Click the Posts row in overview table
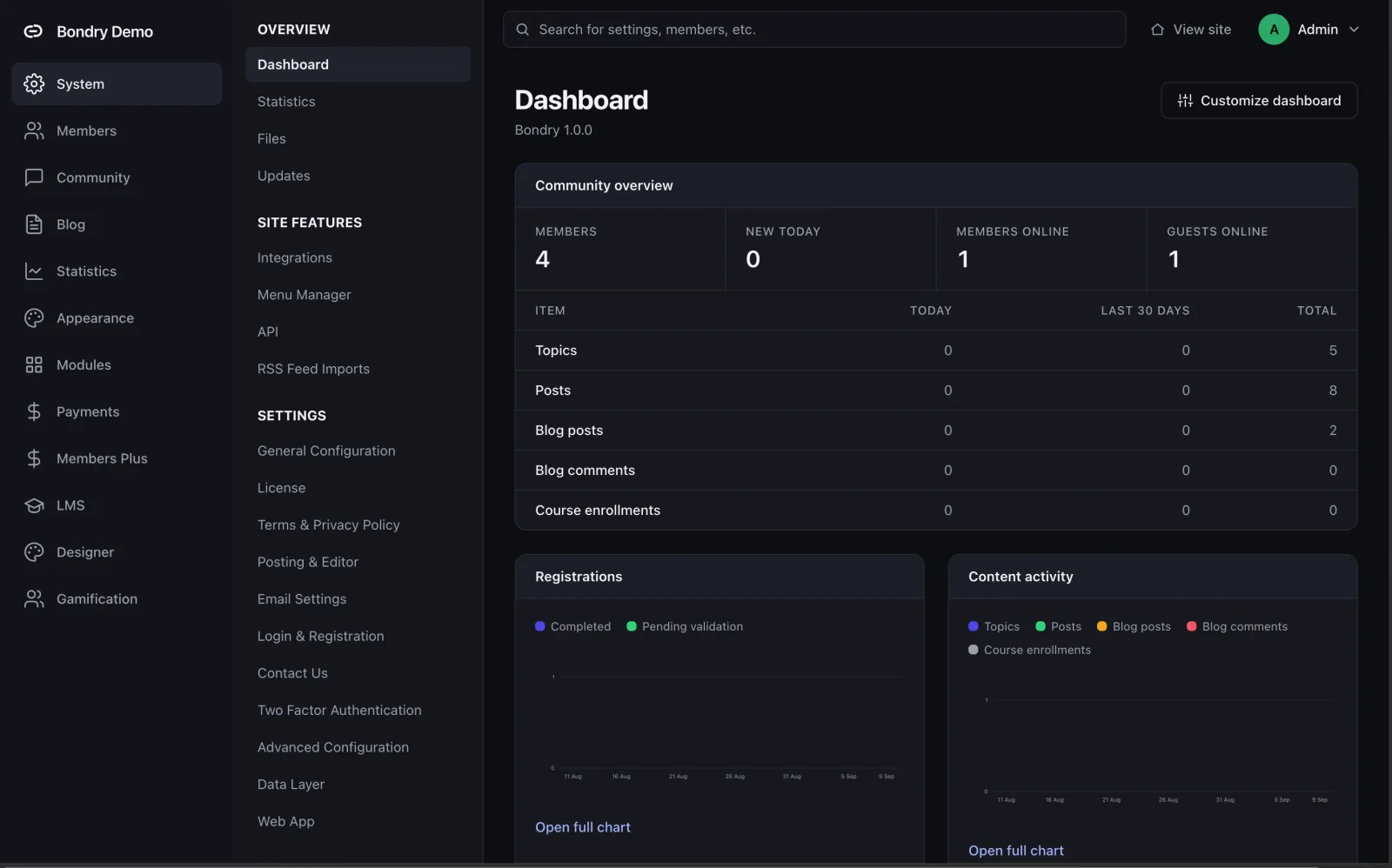Image resolution: width=1392 pixels, height=868 pixels. click(936, 391)
